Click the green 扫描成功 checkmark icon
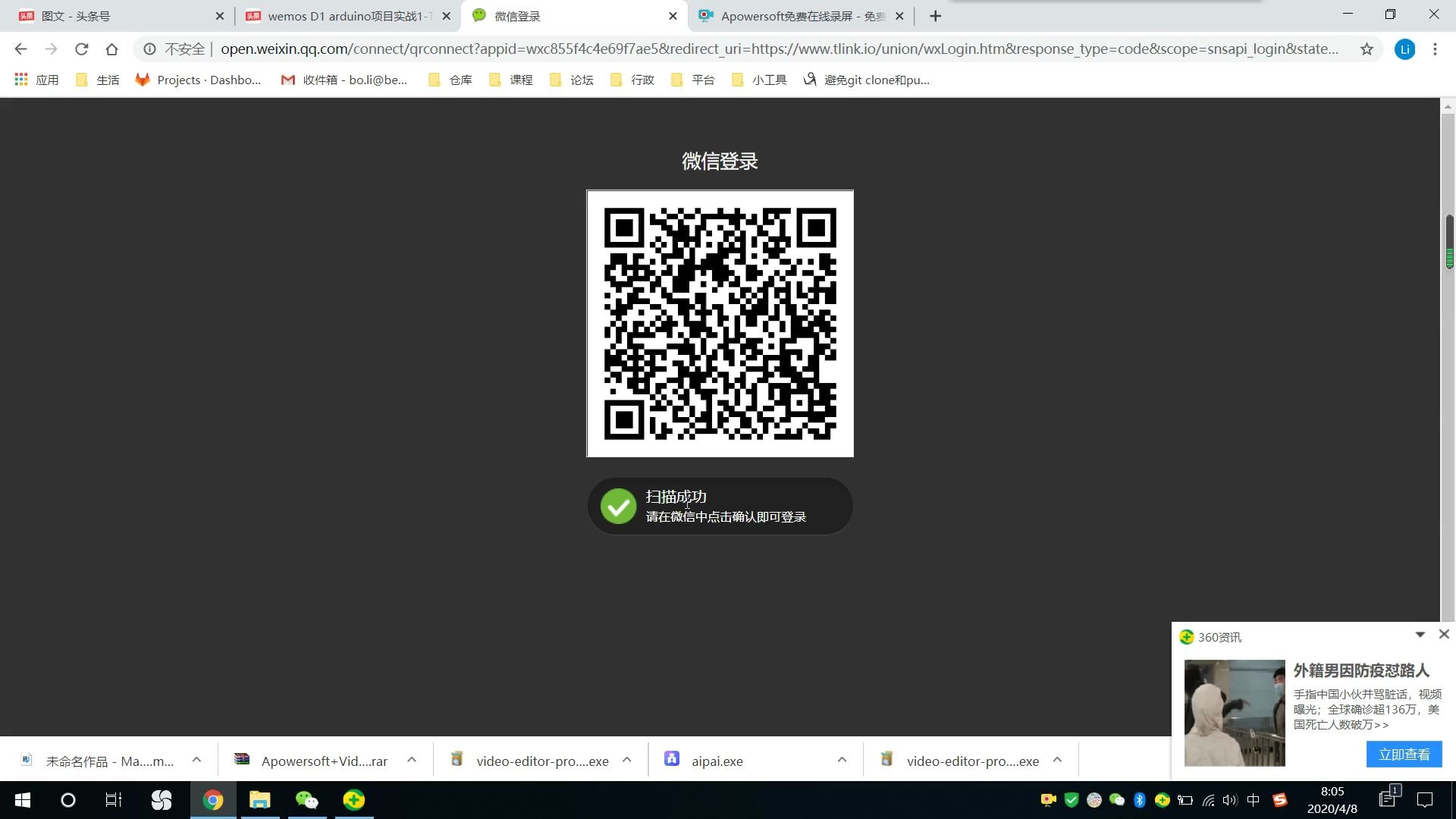Image resolution: width=1456 pixels, height=819 pixels. tap(618, 507)
